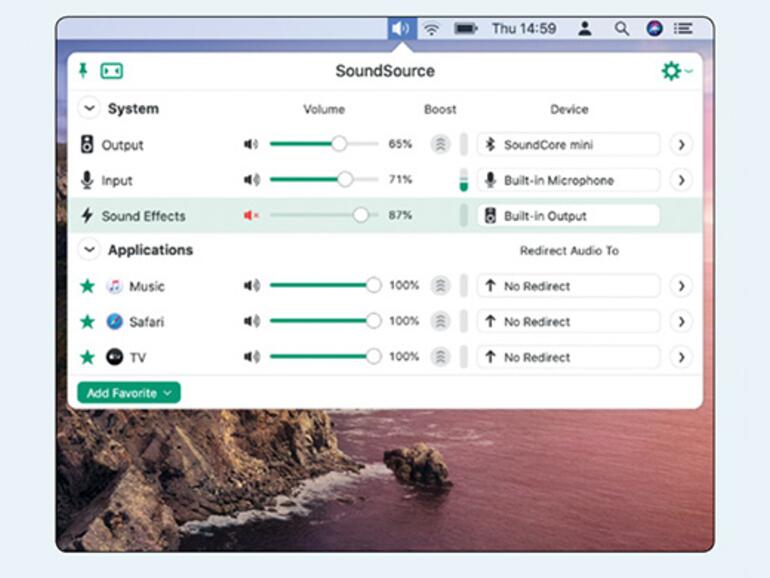The height and width of the screenshot is (578, 770).
Task: Click the Input 71% value
Action: (400, 179)
